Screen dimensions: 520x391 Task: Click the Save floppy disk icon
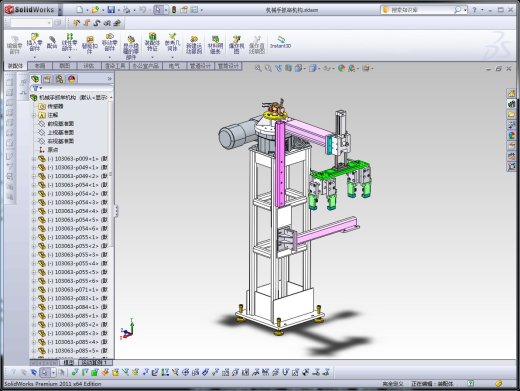[x=111, y=10]
